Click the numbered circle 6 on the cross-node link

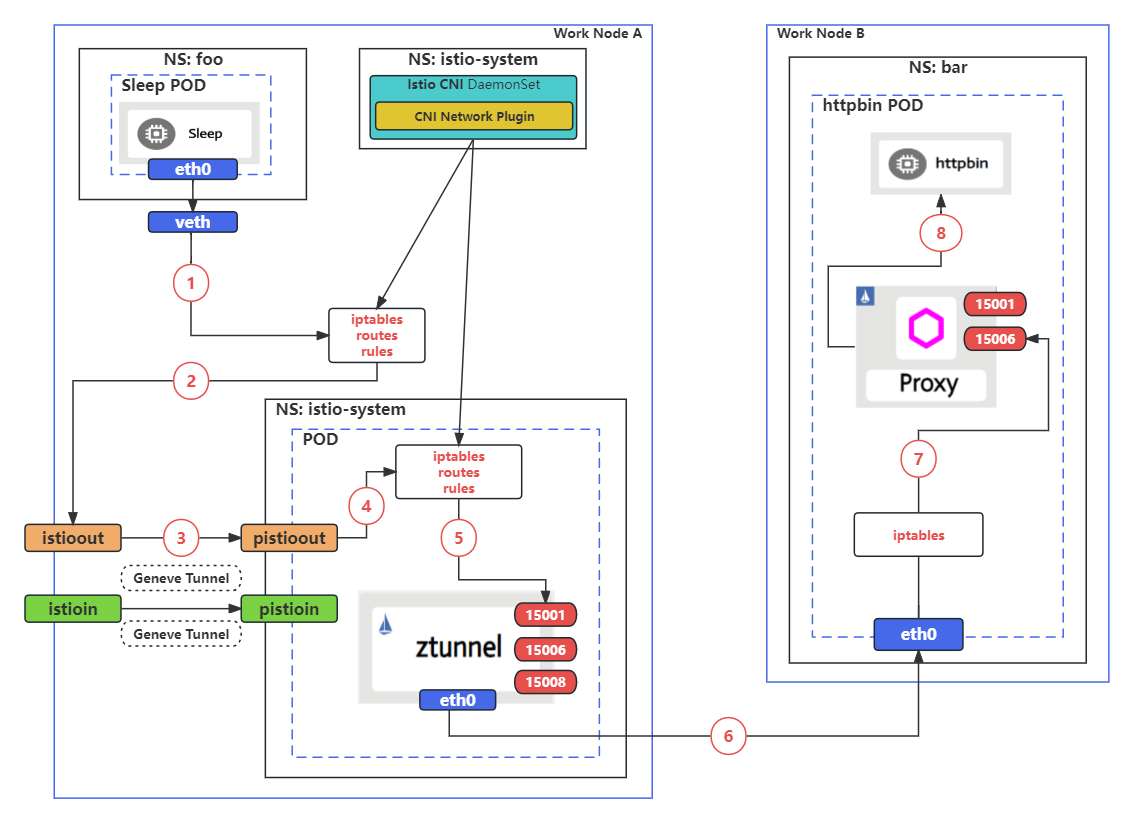pos(728,736)
